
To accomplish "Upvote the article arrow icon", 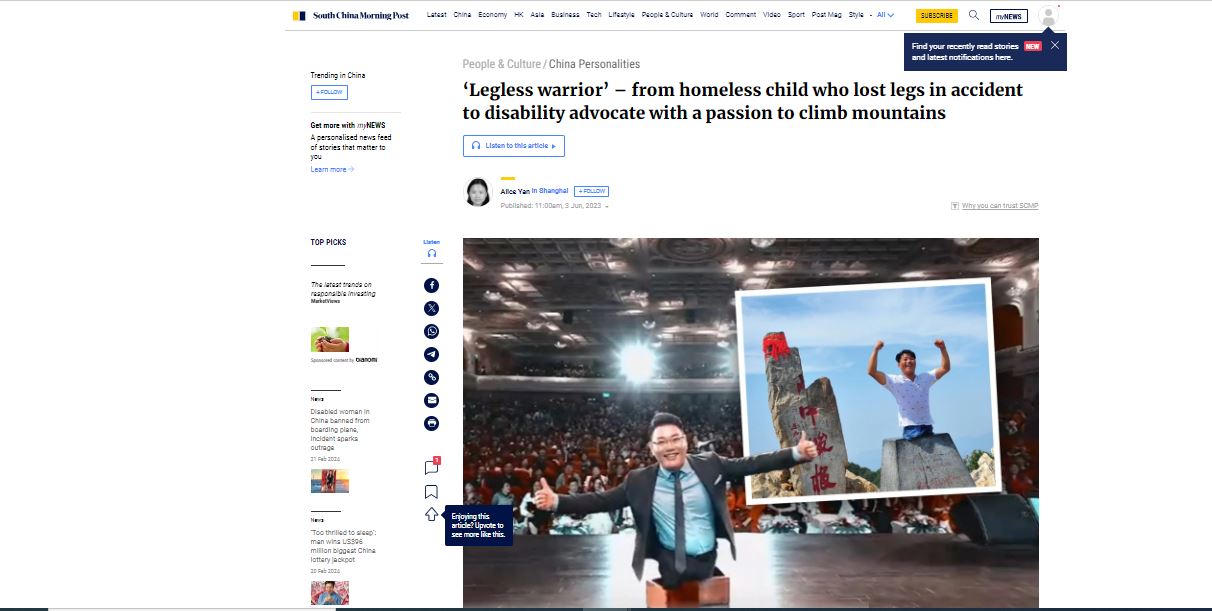I will [431, 514].
